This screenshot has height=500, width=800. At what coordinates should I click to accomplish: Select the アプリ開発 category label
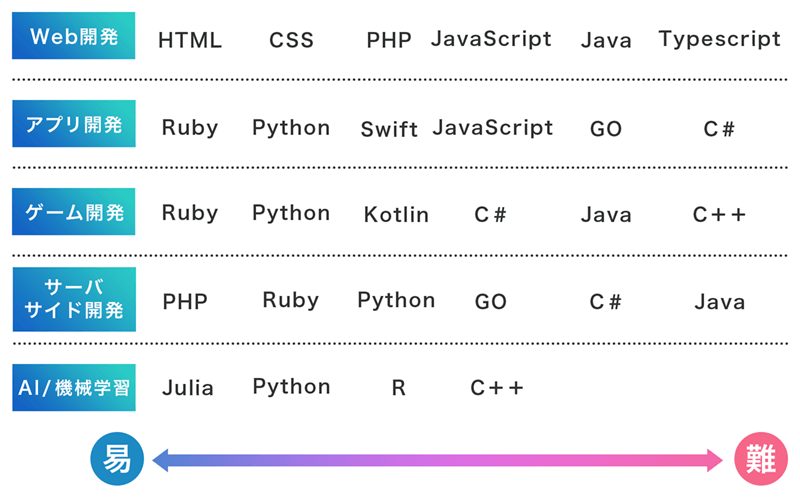tap(74, 125)
